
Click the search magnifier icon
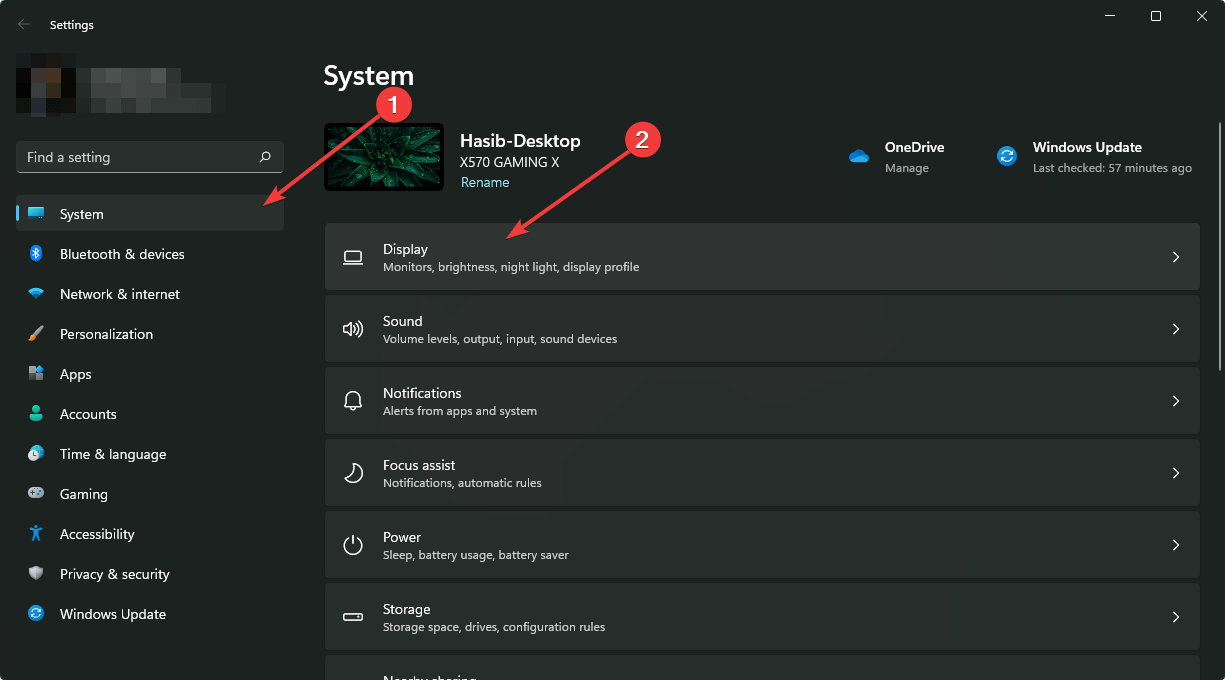pyautogui.click(x=265, y=157)
